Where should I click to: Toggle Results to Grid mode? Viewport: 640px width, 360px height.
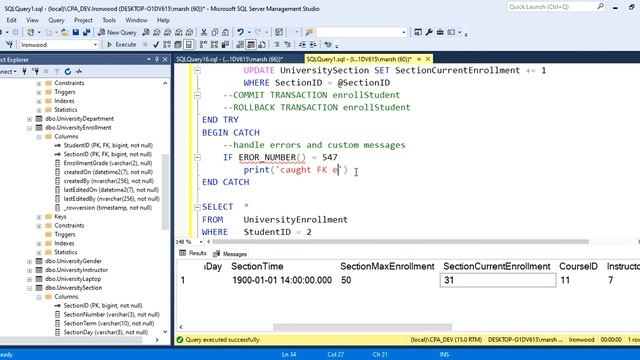[x=251, y=44]
